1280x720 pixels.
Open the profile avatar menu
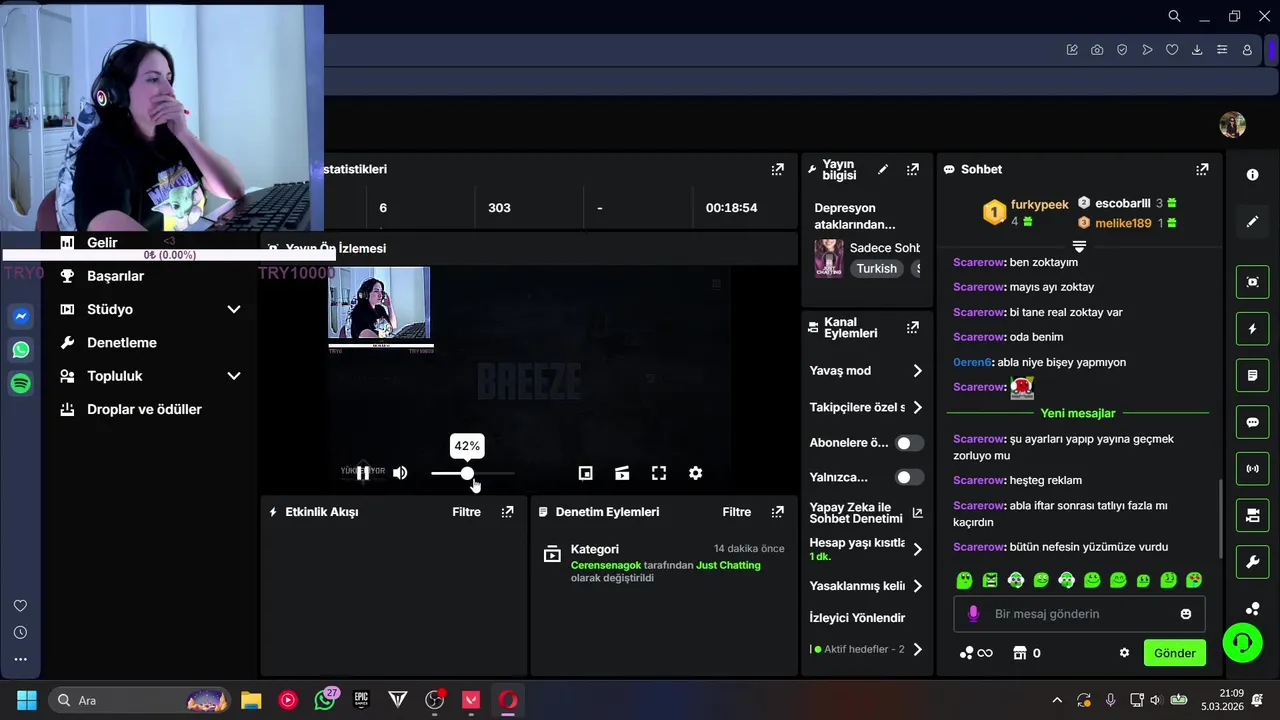pos(1232,125)
